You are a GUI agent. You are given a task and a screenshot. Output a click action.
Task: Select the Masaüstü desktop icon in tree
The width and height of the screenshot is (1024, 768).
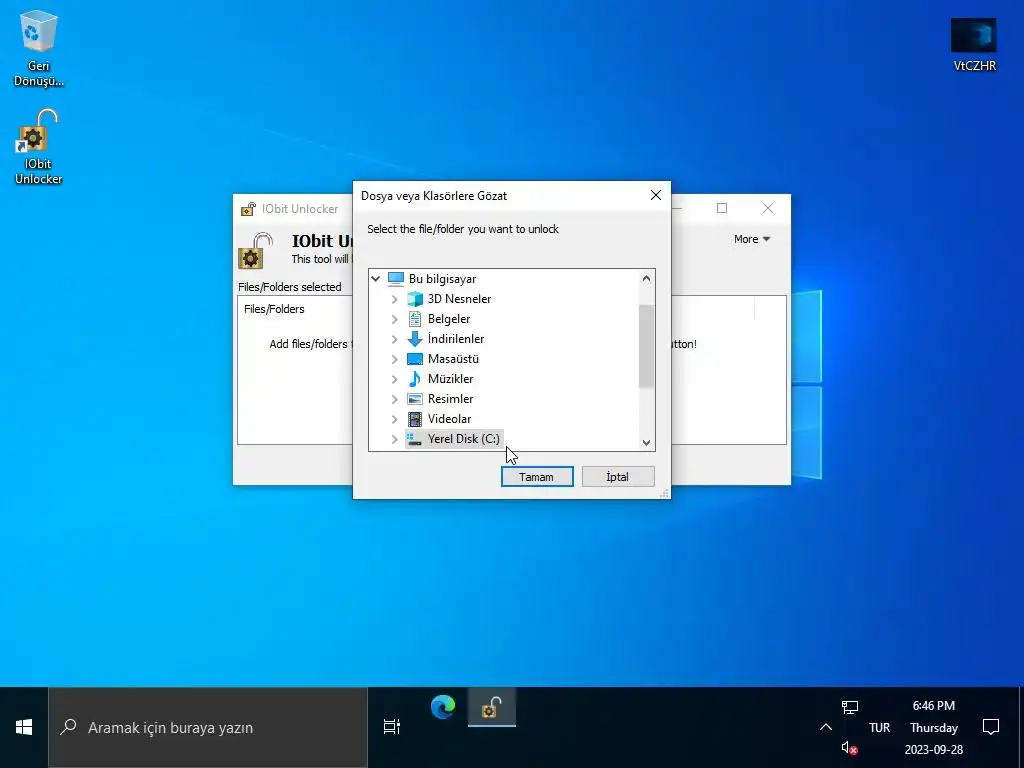coord(415,359)
